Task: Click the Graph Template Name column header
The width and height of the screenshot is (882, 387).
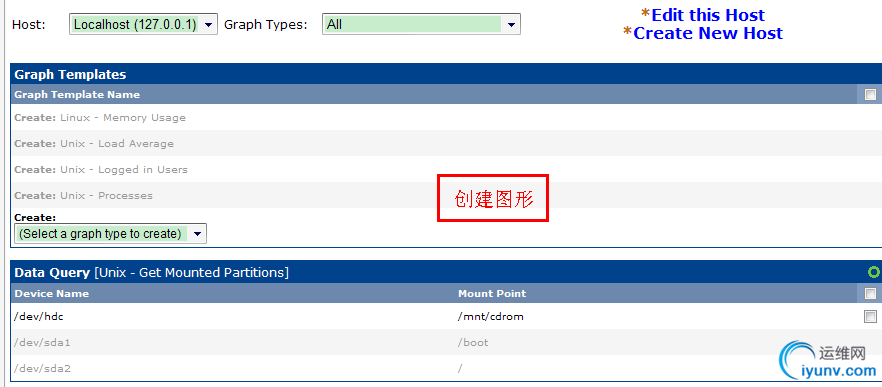Action: tap(77, 94)
